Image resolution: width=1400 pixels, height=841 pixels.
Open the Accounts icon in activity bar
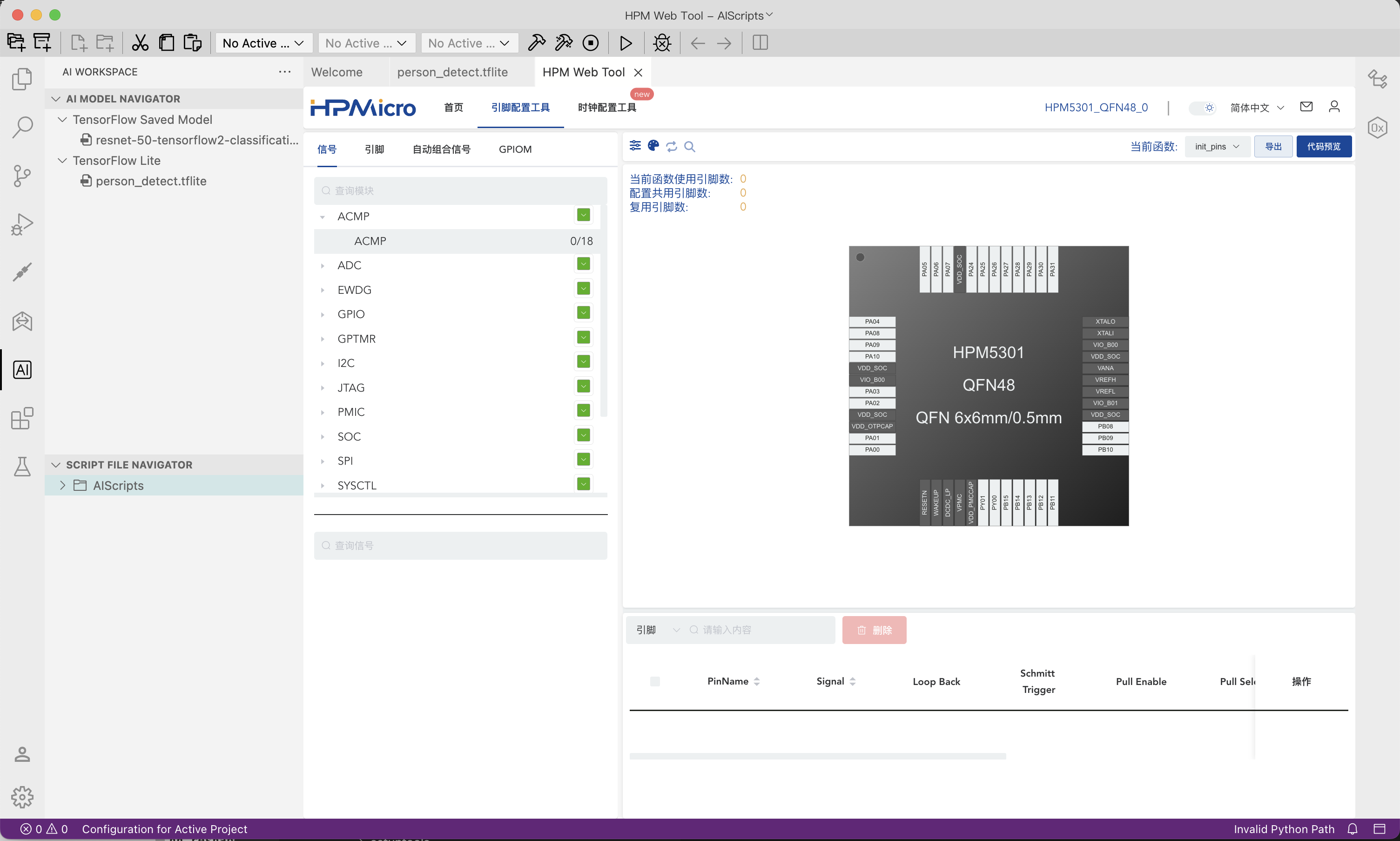pos(22,754)
